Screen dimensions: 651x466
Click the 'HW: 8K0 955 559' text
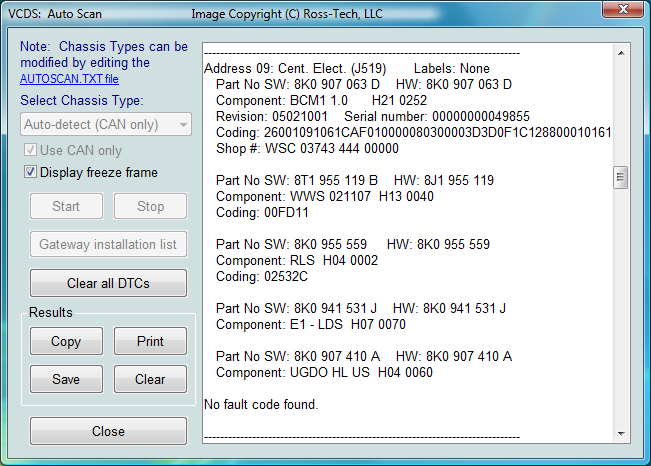[438, 244]
